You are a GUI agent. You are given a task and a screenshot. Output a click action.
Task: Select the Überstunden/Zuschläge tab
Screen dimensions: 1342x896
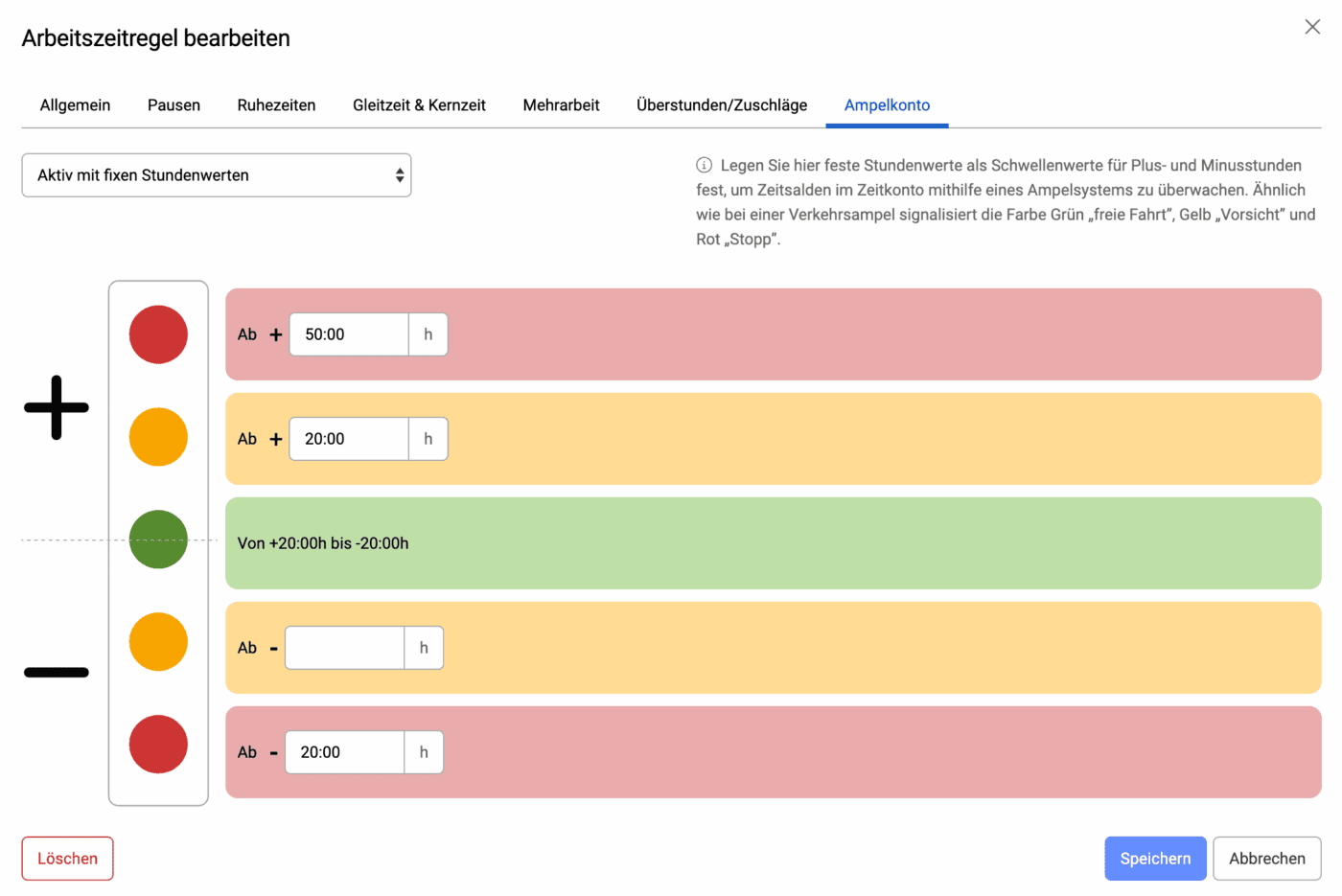[x=722, y=105]
